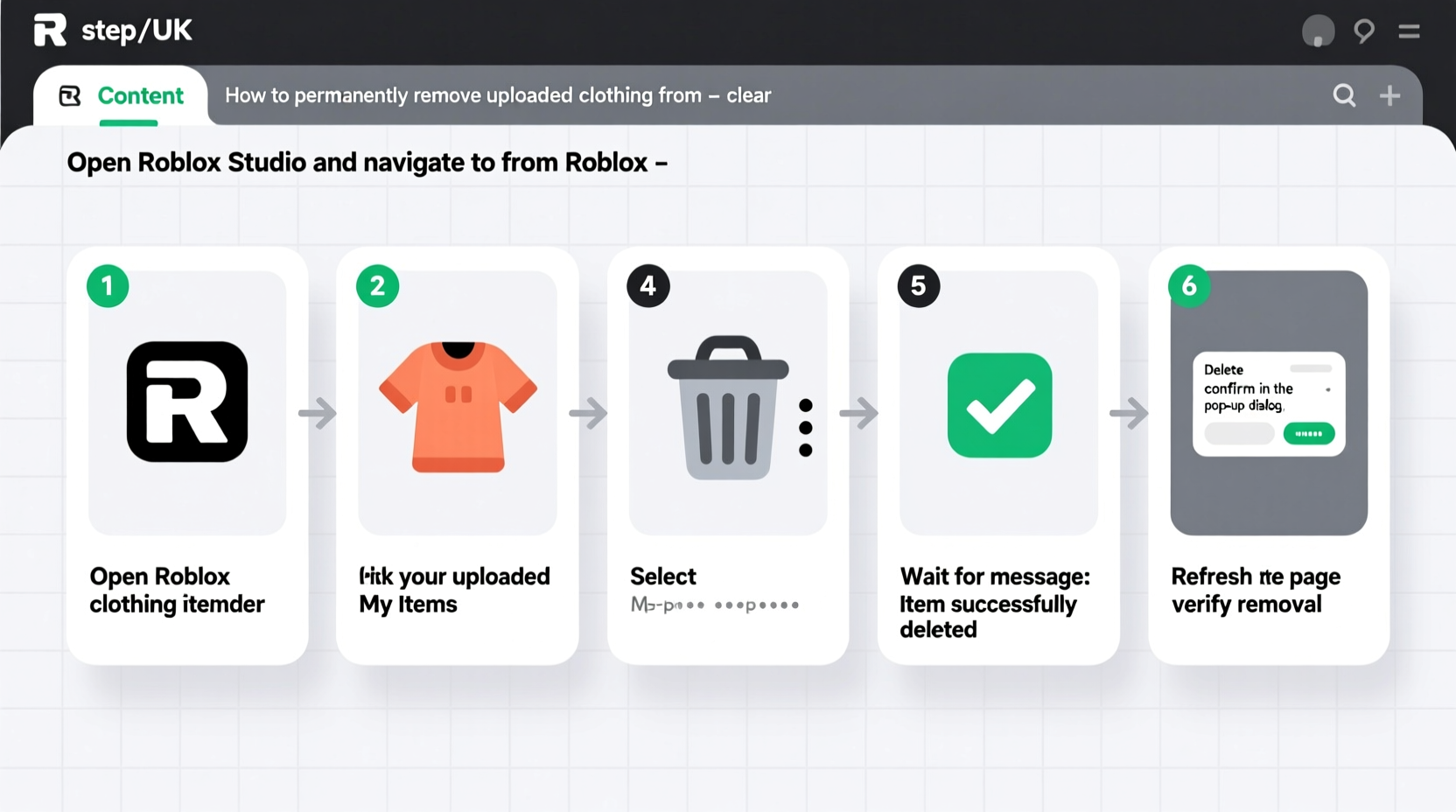Click the Roblox logo in the top-left bar

coord(50,30)
